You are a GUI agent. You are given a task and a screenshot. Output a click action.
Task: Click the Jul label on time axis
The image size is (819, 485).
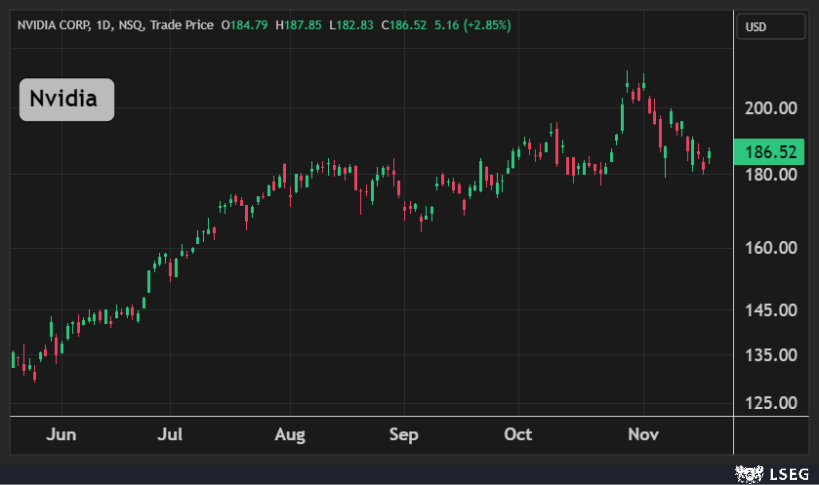pos(174,435)
